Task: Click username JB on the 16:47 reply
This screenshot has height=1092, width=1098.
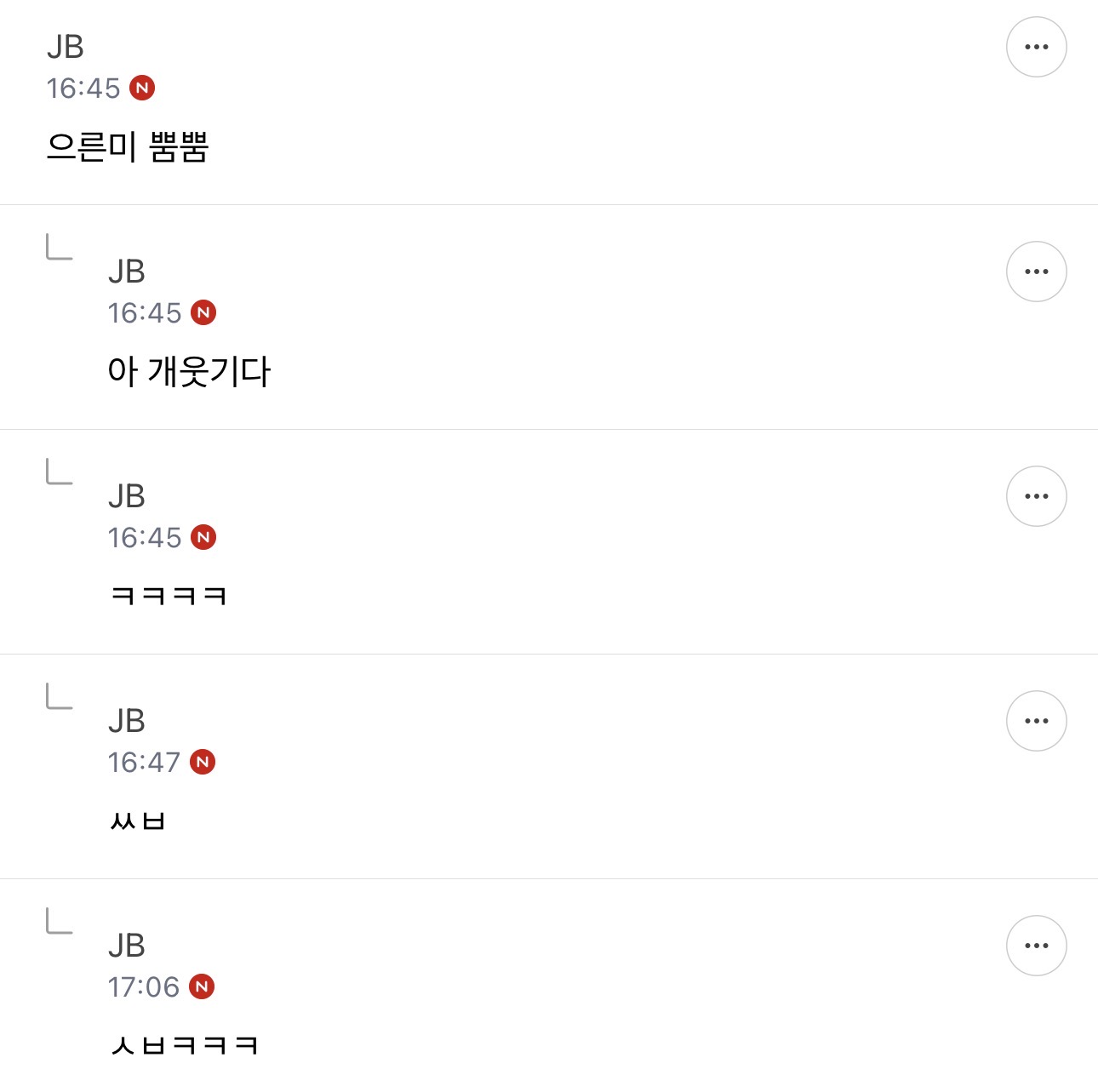Action: coord(127,721)
